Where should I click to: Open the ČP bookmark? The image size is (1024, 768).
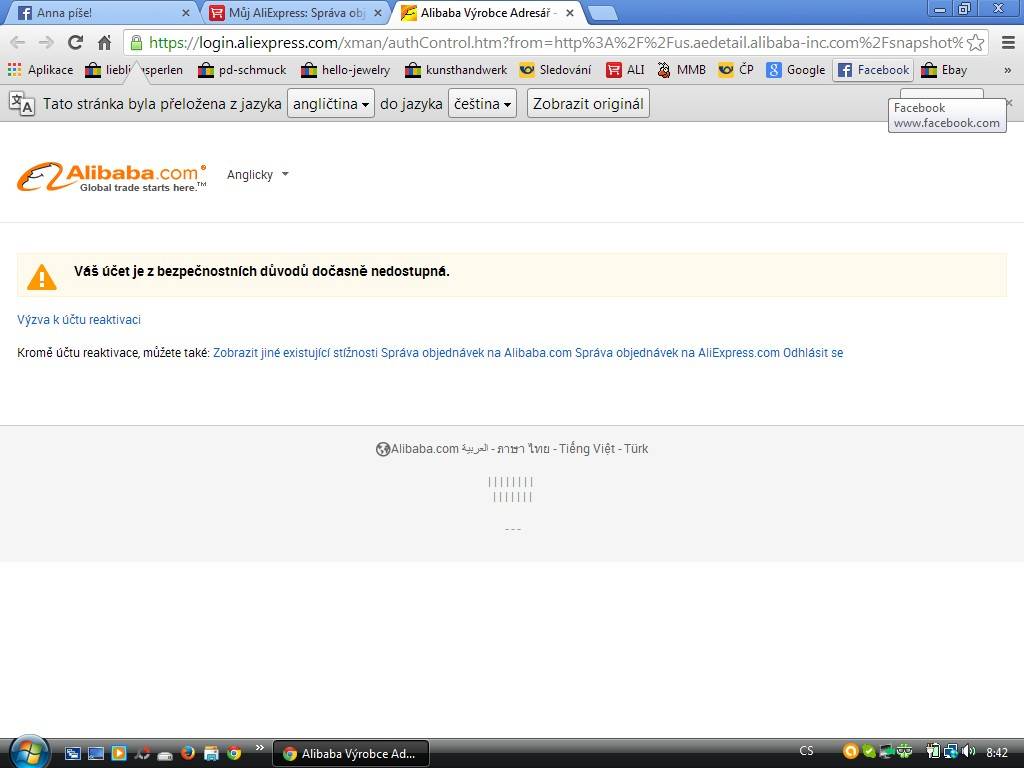(x=735, y=70)
